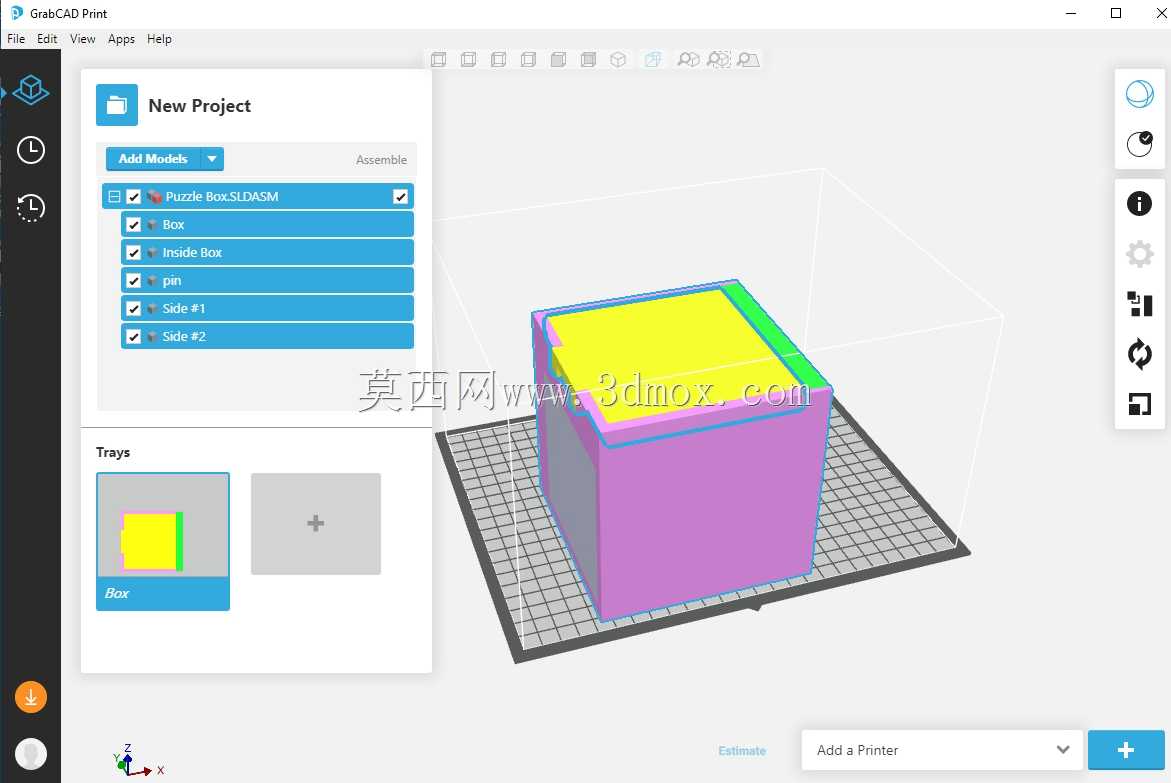Image resolution: width=1171 pixels, height=783 pixels.
Task: Switch to Slice Preview checkmark circle icon
Action: tap(1139, 143)
